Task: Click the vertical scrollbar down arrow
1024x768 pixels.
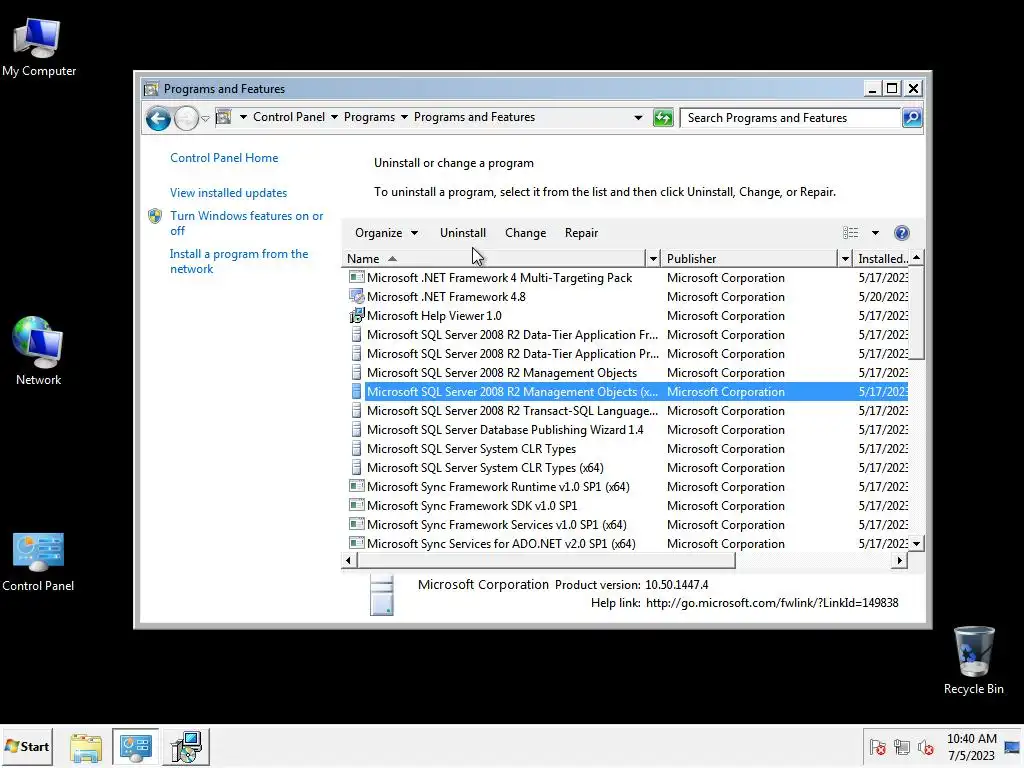Action: pos(916,543)
